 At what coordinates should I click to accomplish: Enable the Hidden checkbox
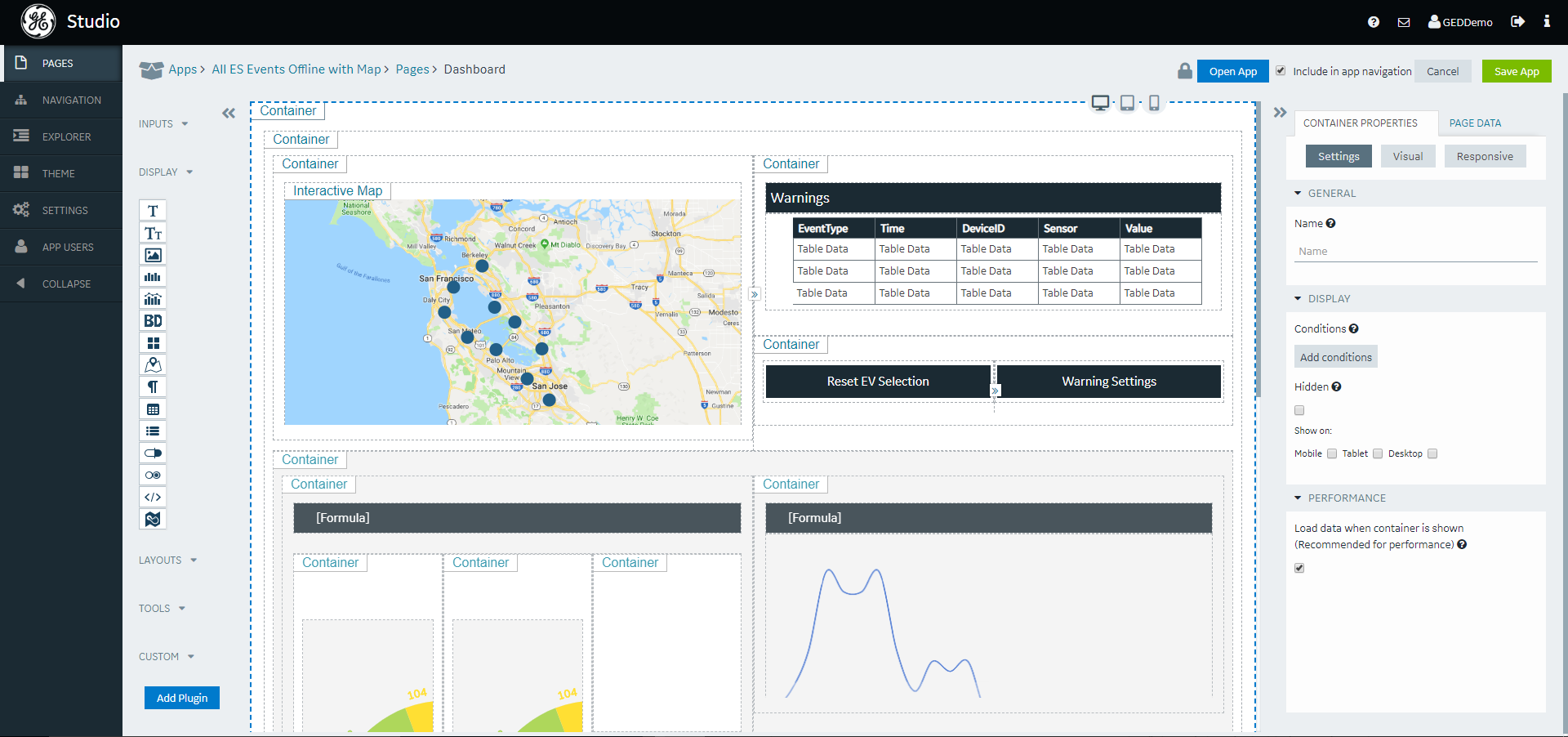click(x=1299, y=410)
